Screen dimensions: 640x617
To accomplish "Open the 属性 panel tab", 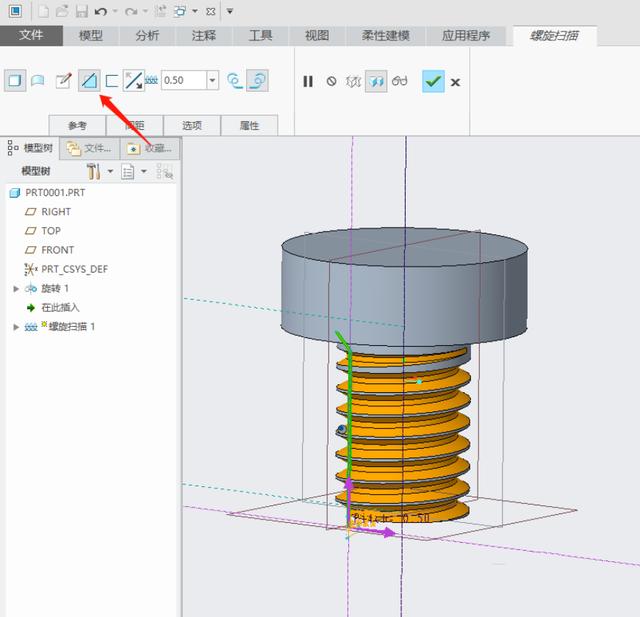I will point(249,125).
